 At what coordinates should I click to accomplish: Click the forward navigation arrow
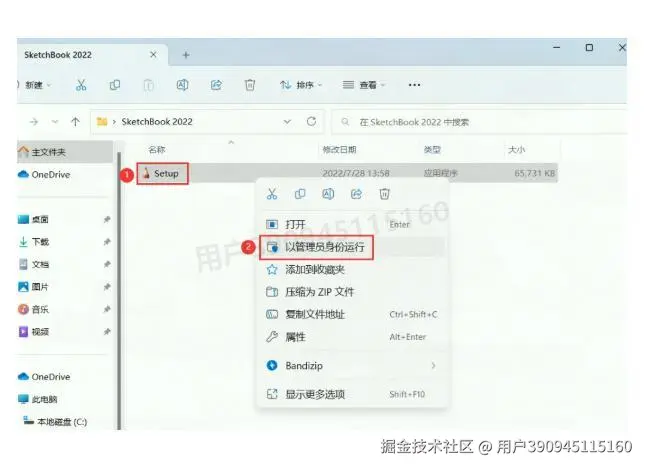[34, 122]
